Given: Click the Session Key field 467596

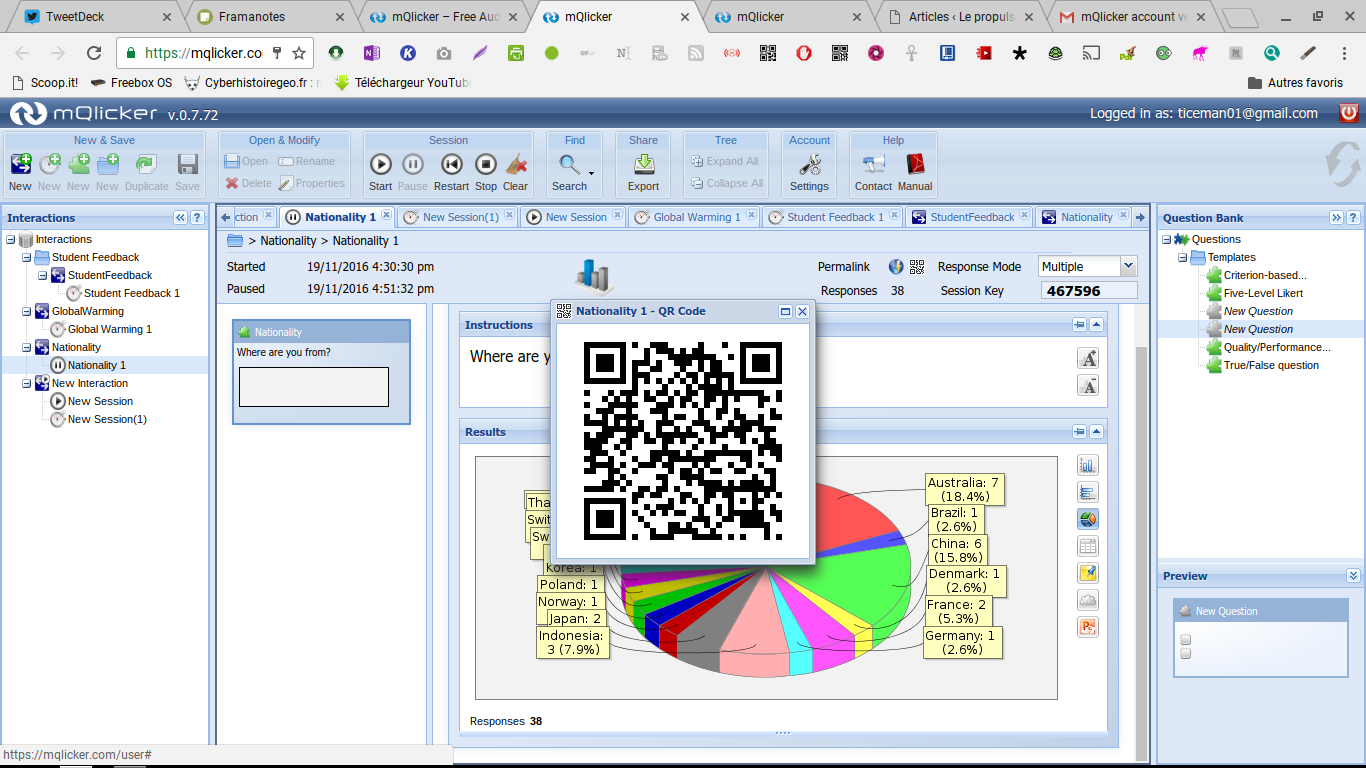Looking at the screenshot, I should click(x=1089, y=291).
